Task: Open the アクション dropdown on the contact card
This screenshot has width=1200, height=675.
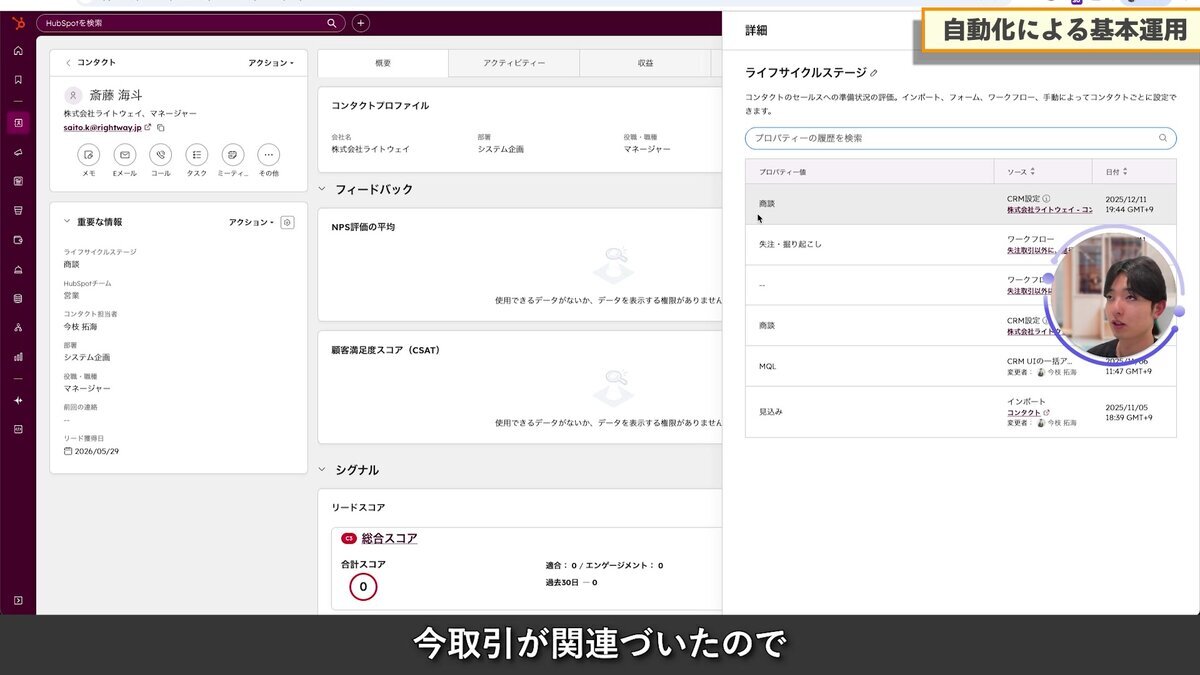Action: 270,62
